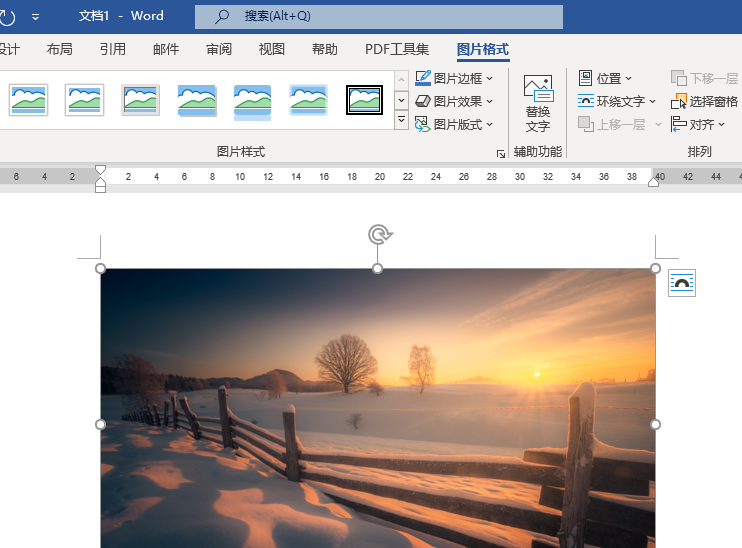
Task: Click the picture layout icon
Action: click(422, 124)
